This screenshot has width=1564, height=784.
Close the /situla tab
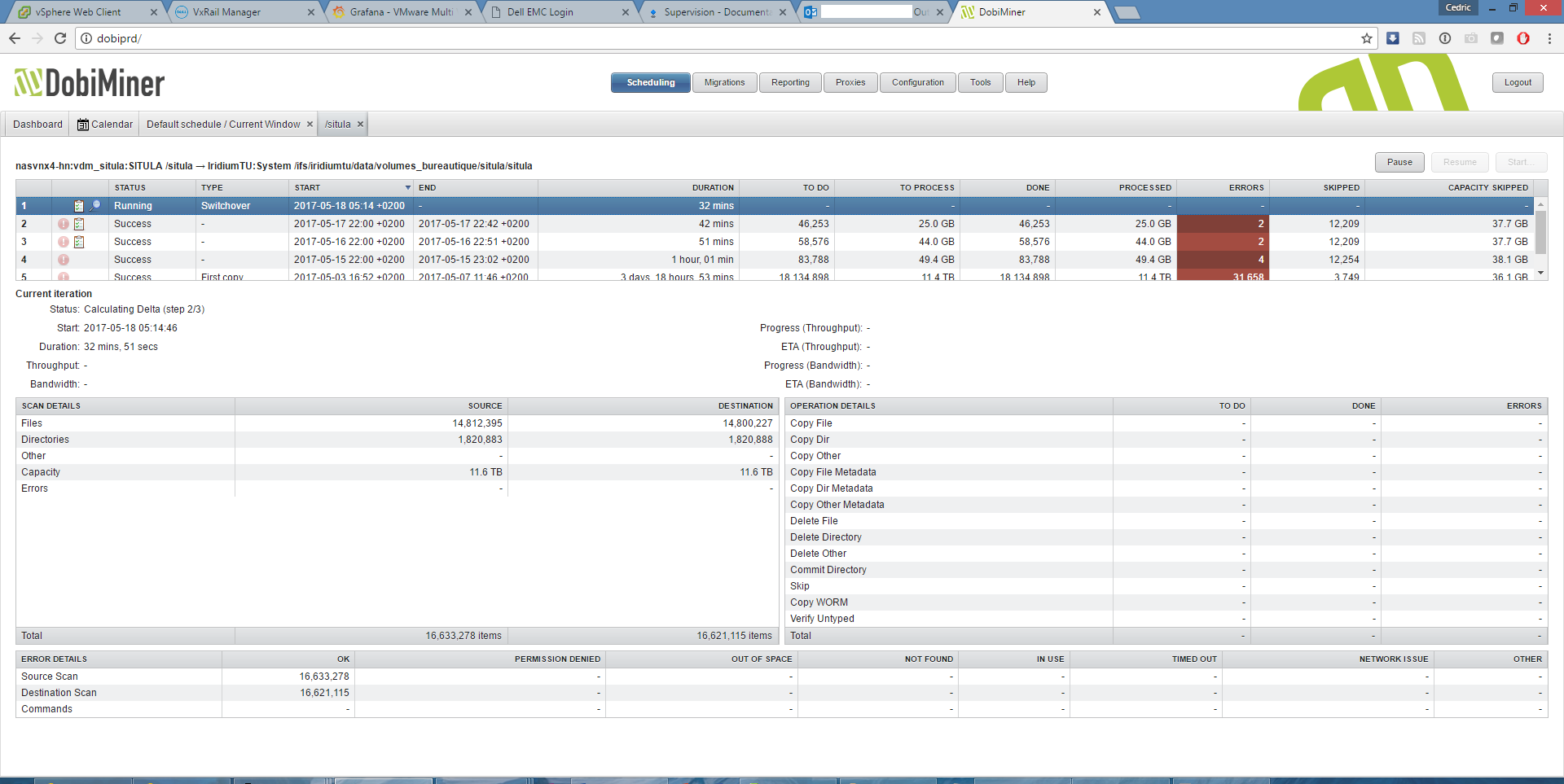tap(360, 125)
